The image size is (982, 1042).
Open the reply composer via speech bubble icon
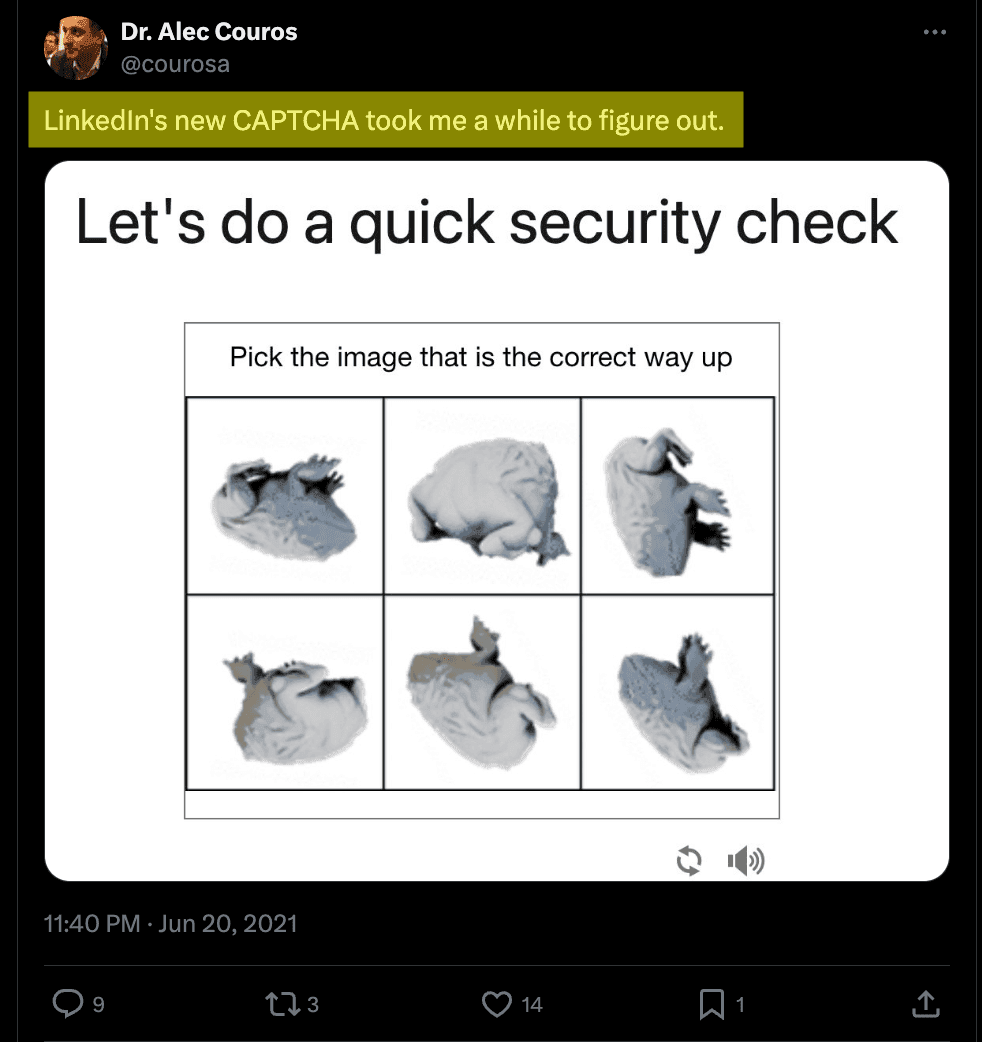[66, 1004]
